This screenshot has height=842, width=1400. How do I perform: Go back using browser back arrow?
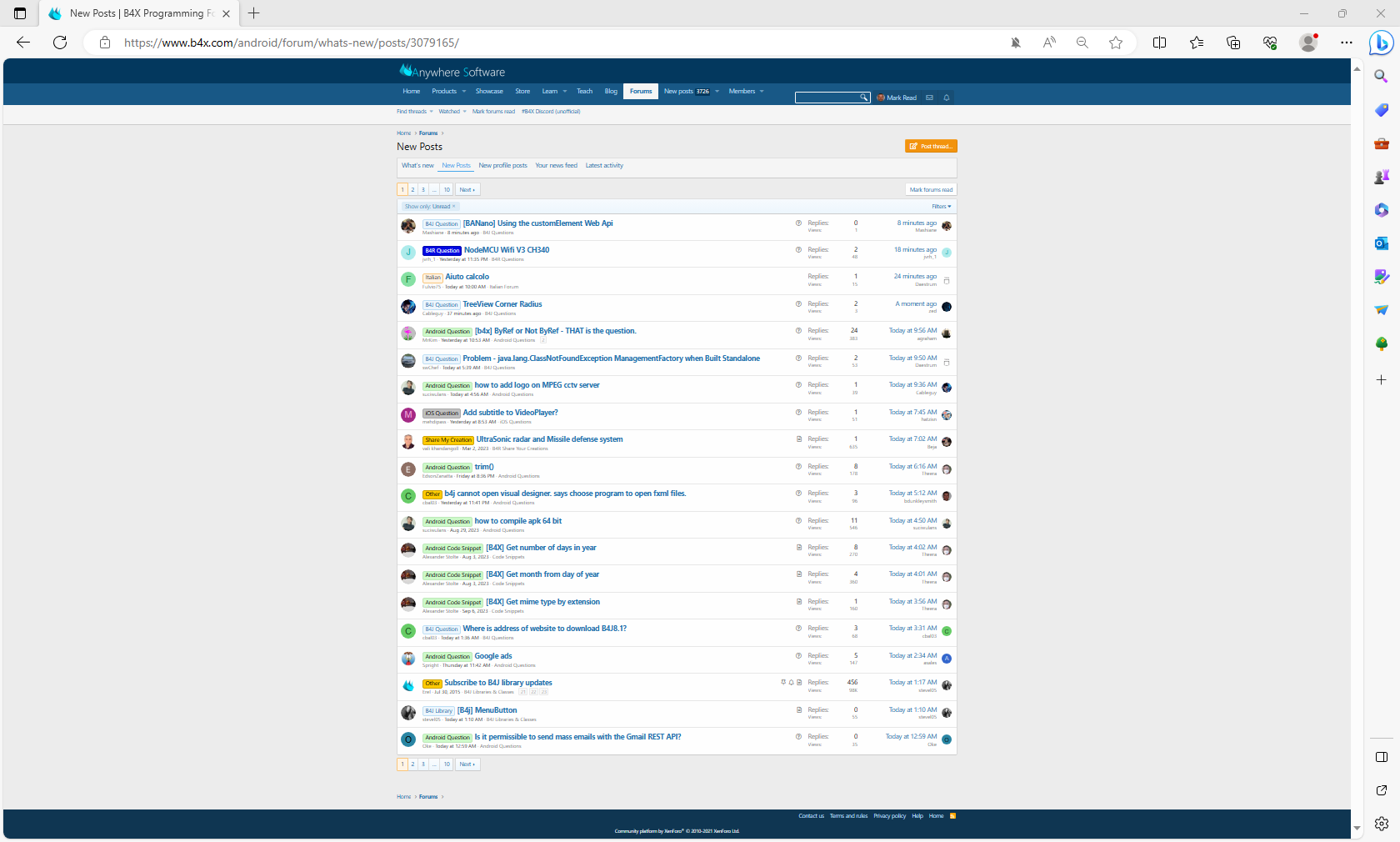(x=23, y=43)
